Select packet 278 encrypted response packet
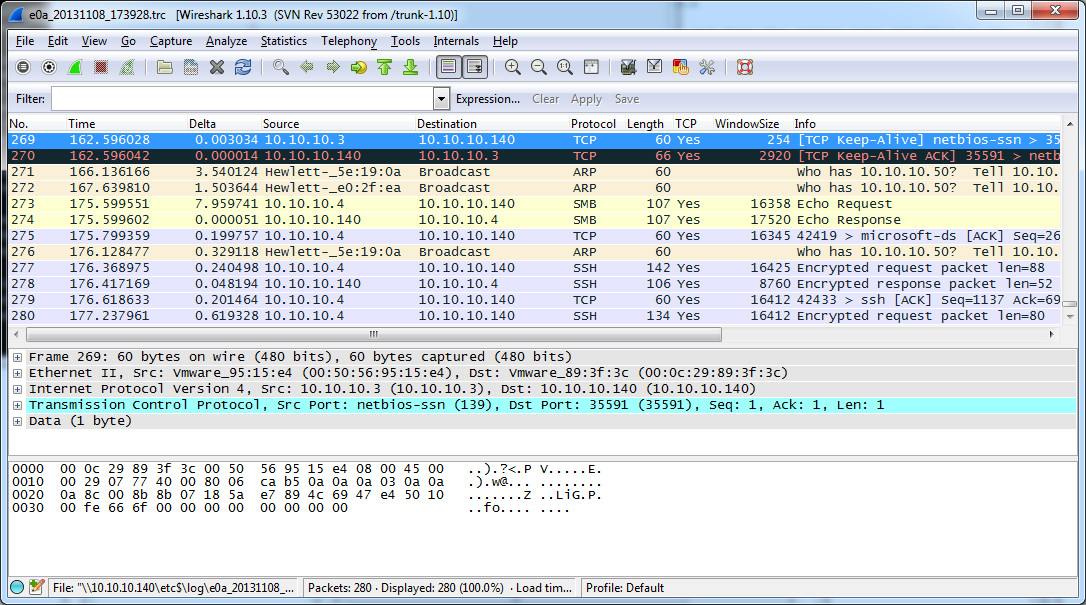This screenshot has width=1086, height=605. [534, 284]
